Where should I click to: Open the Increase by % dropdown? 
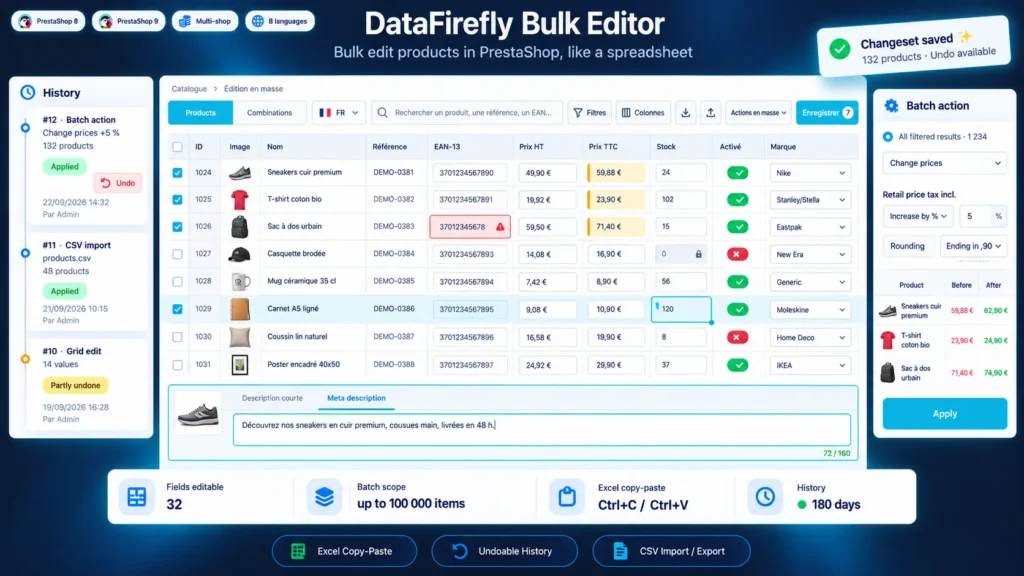click(x=918, y=216)
